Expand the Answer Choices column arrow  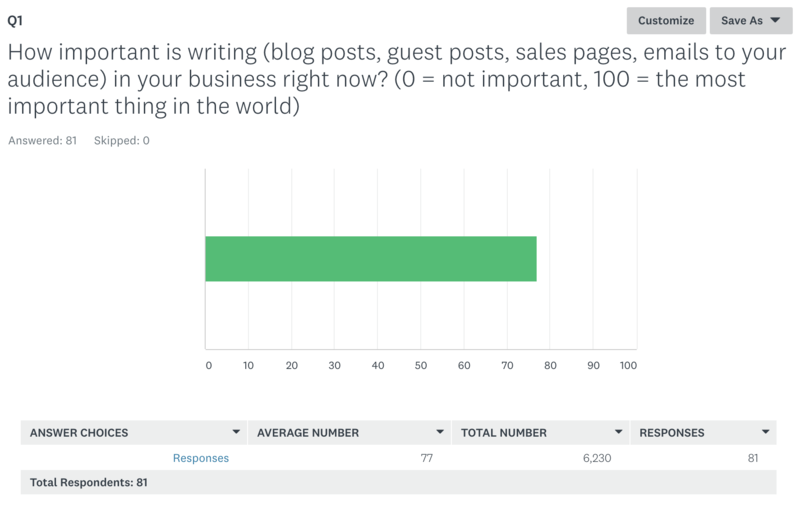pyautogui.click(x=236, y=433)
